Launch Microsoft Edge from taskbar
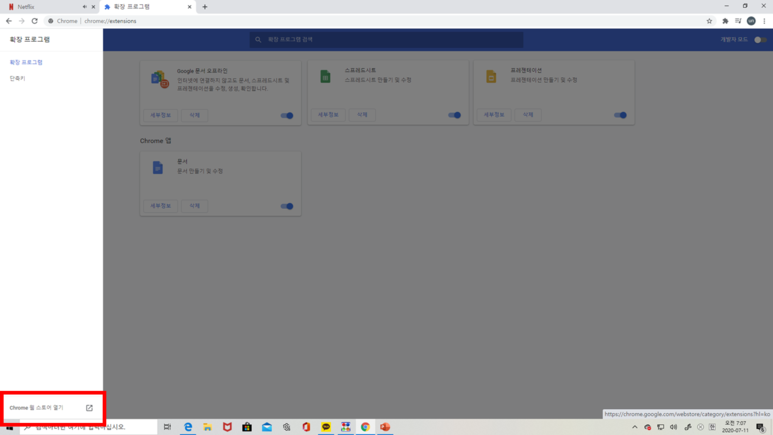The width and height of the screenshot is (773, 435). coord(188,427)
